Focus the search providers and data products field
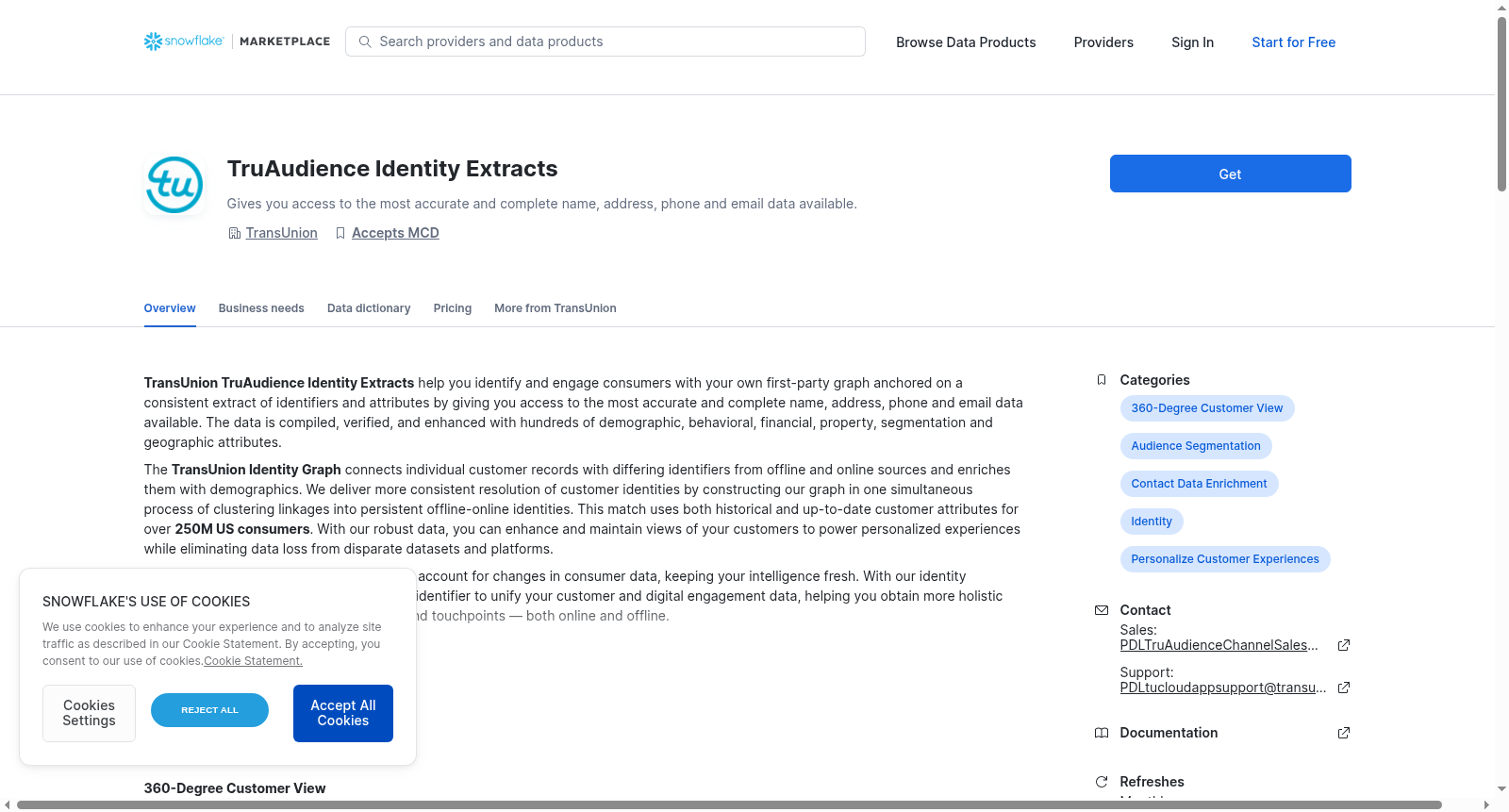This screenshot has height=812, width=1509. tap(605, 41)
